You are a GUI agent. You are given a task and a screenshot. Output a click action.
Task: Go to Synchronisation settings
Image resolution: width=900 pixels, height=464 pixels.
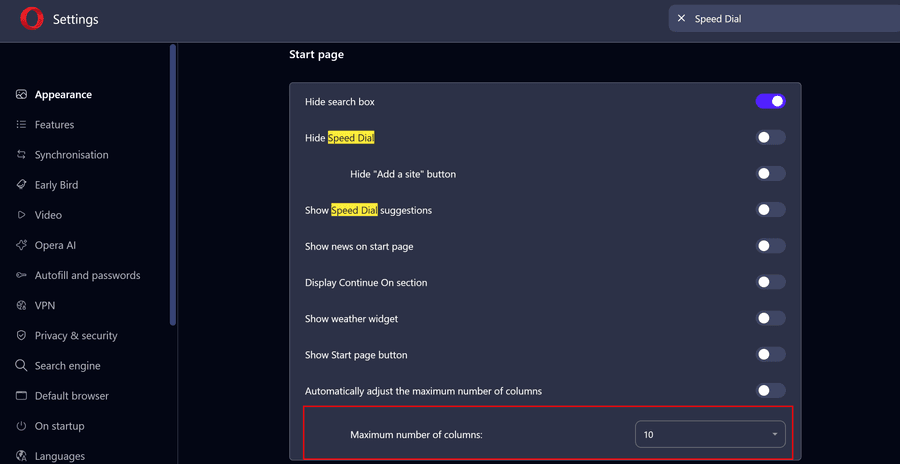[x=72, y=155]
